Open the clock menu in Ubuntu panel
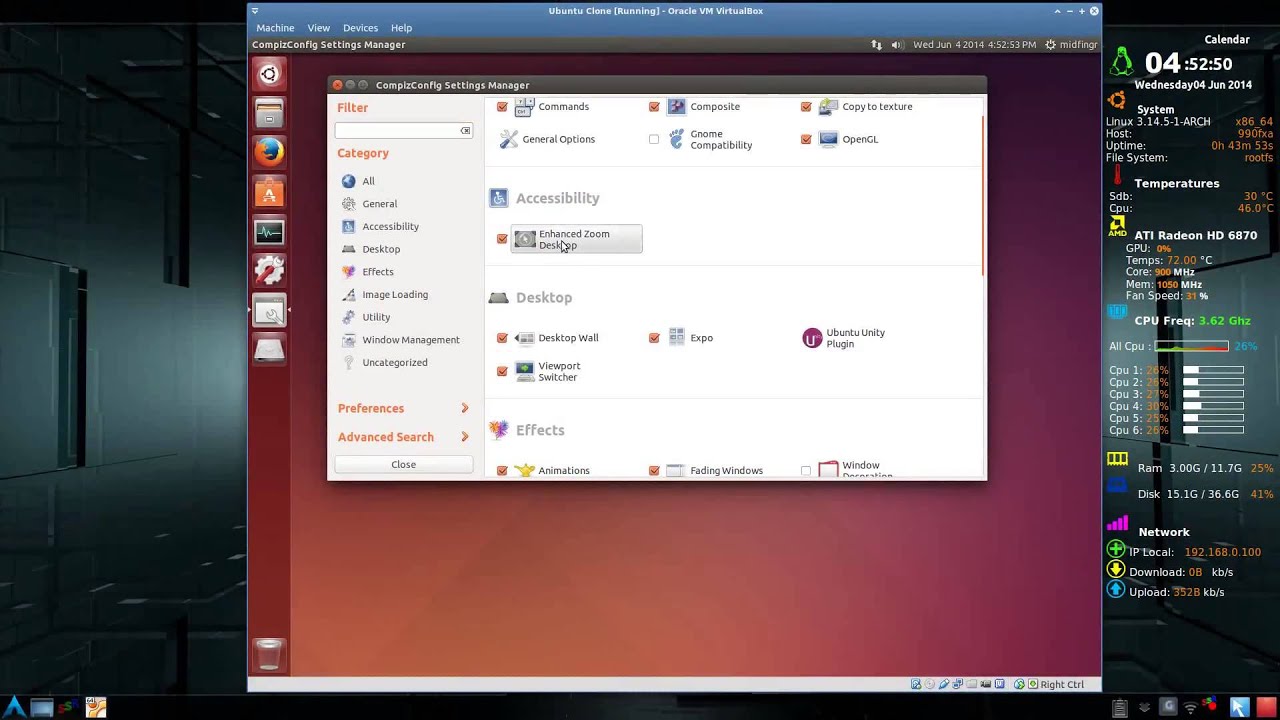 click(974, 45)
